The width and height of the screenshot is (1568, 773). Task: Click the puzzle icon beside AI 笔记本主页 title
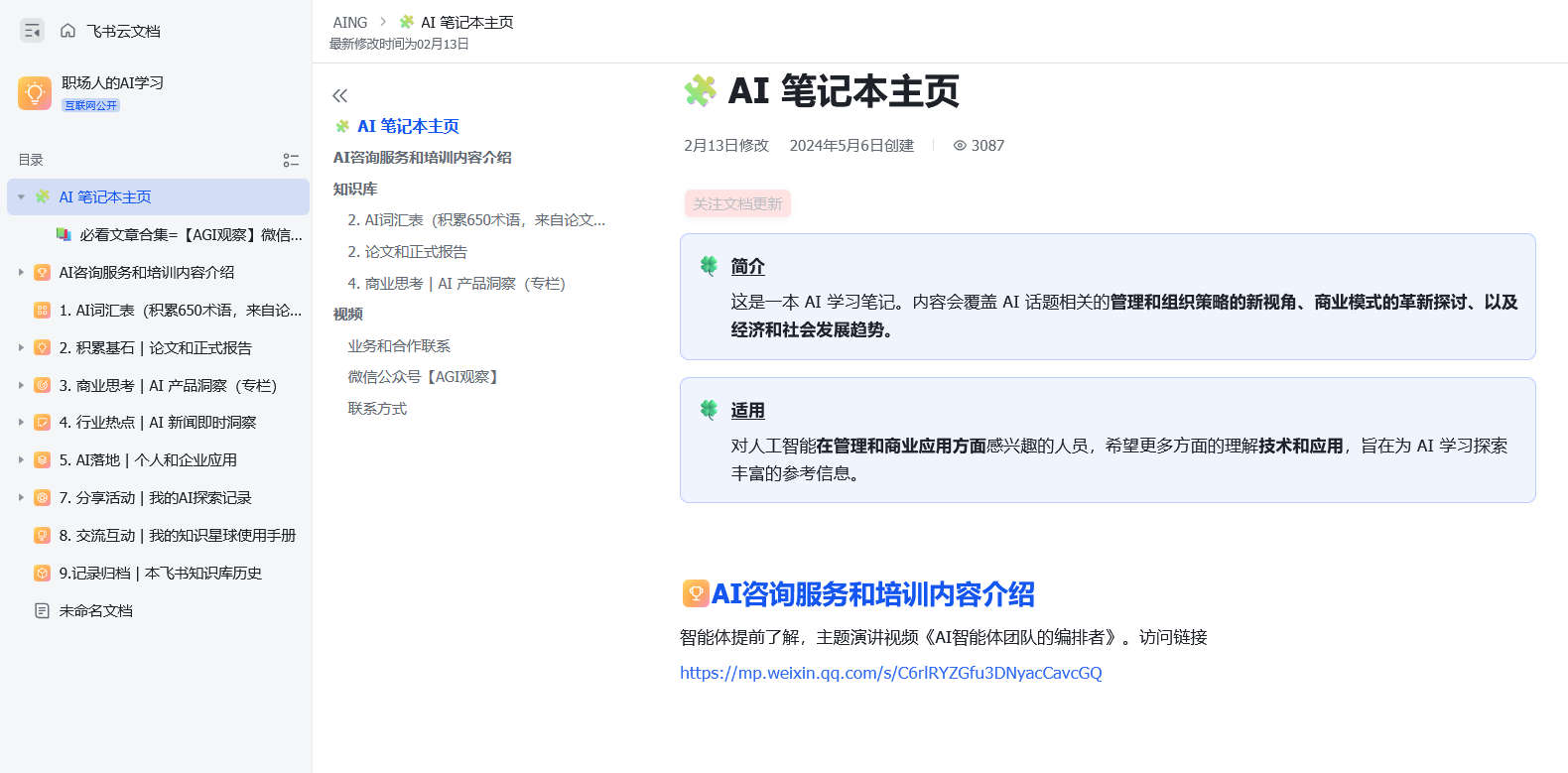[x=700, y=90]
